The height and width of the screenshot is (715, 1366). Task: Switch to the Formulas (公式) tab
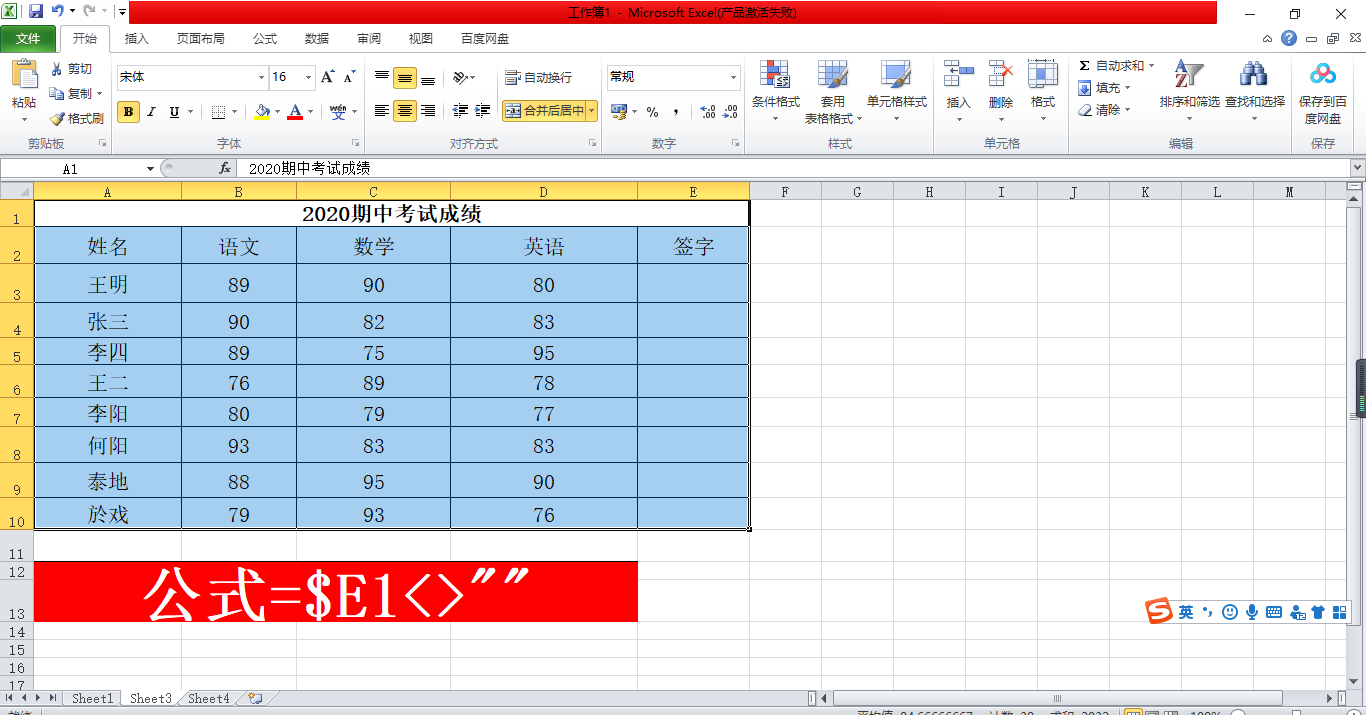(x=265, y=39)
